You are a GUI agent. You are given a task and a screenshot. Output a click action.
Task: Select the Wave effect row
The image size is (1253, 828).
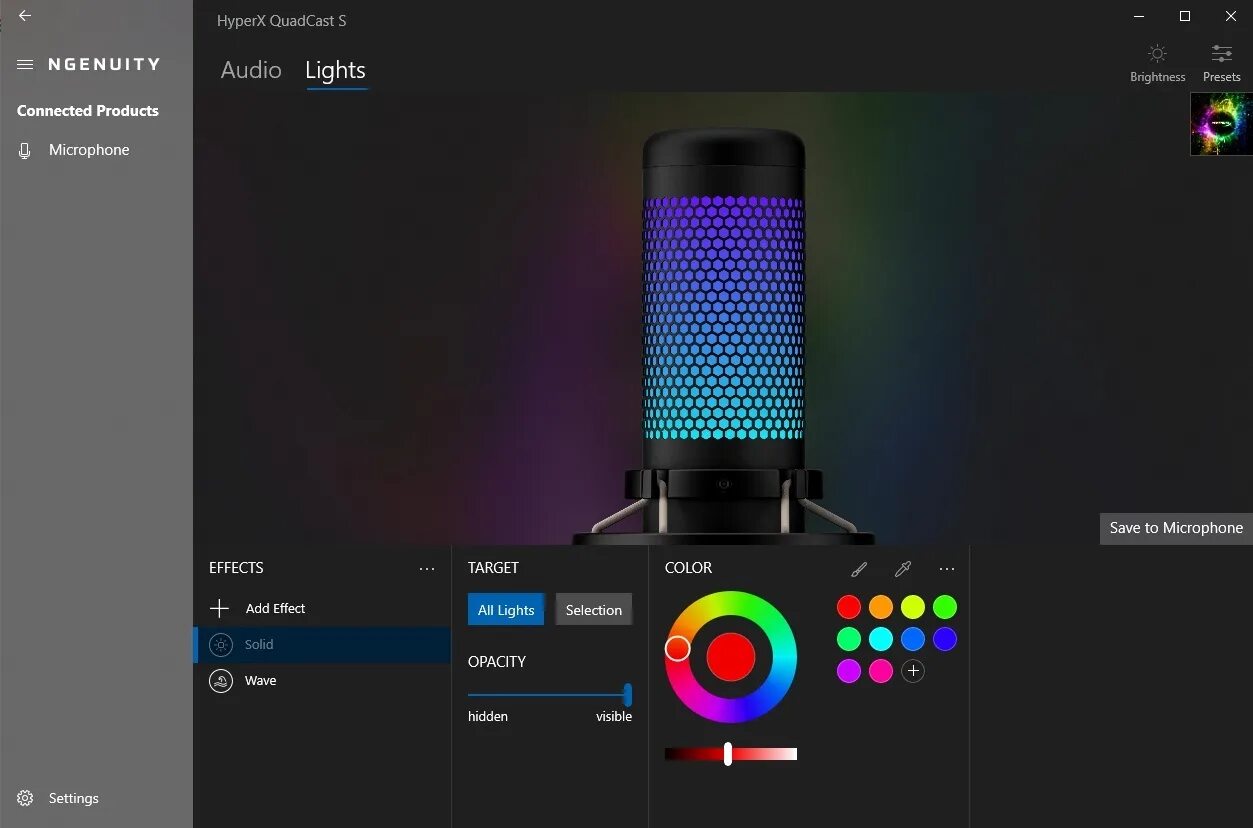point(322,681)
